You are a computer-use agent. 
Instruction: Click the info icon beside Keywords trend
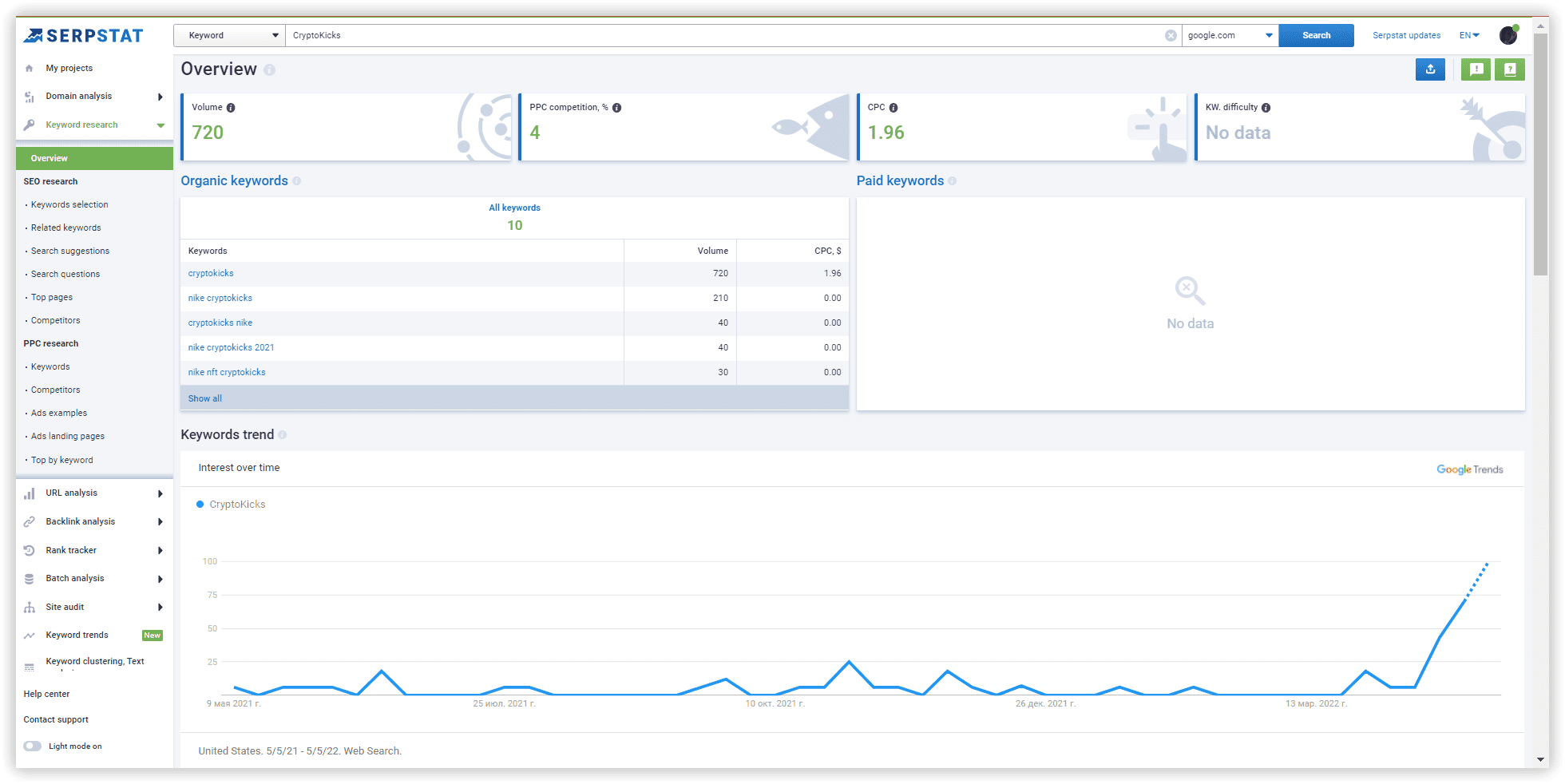click(x=282, y=435)
